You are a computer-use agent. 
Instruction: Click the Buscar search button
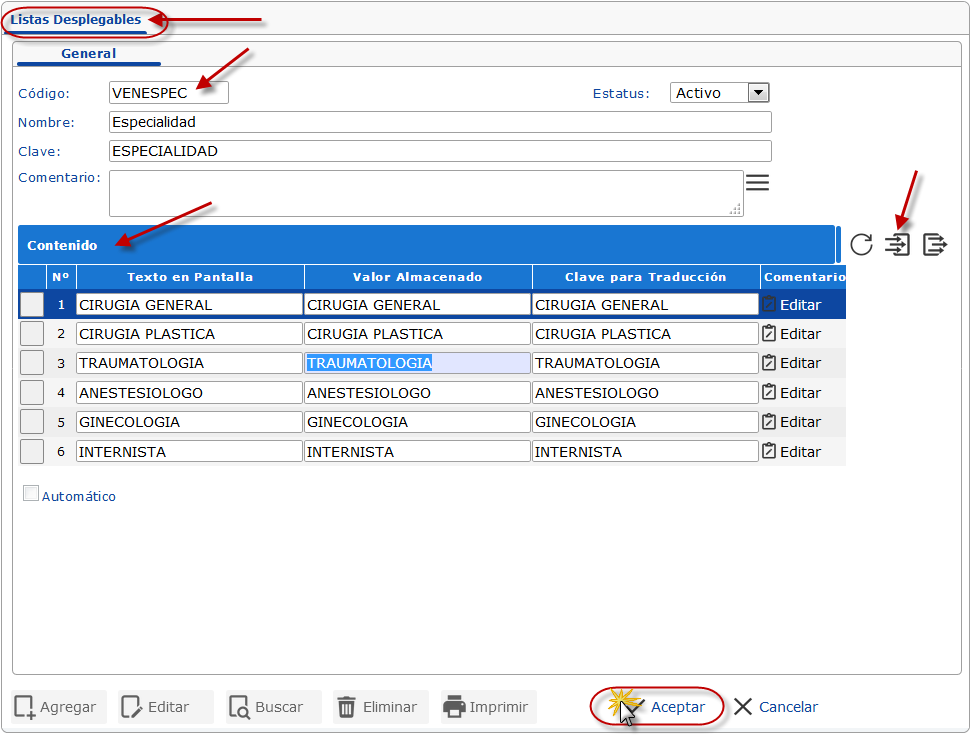(267, 707)
